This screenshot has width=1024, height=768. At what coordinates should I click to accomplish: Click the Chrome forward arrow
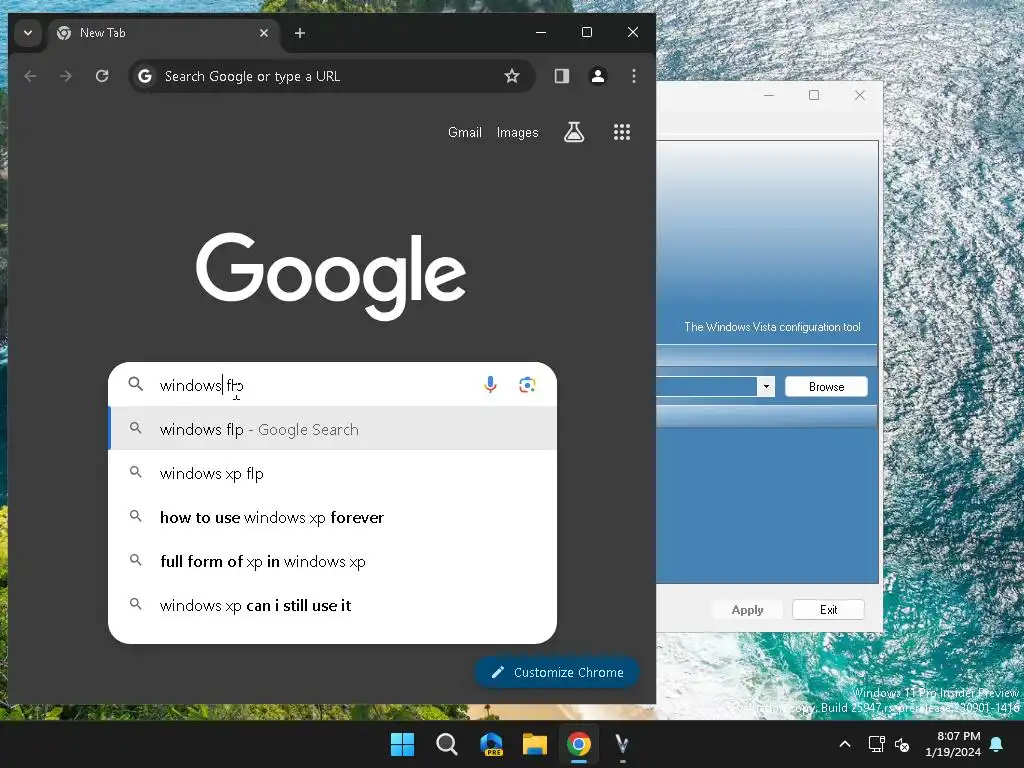coord(66,76)
